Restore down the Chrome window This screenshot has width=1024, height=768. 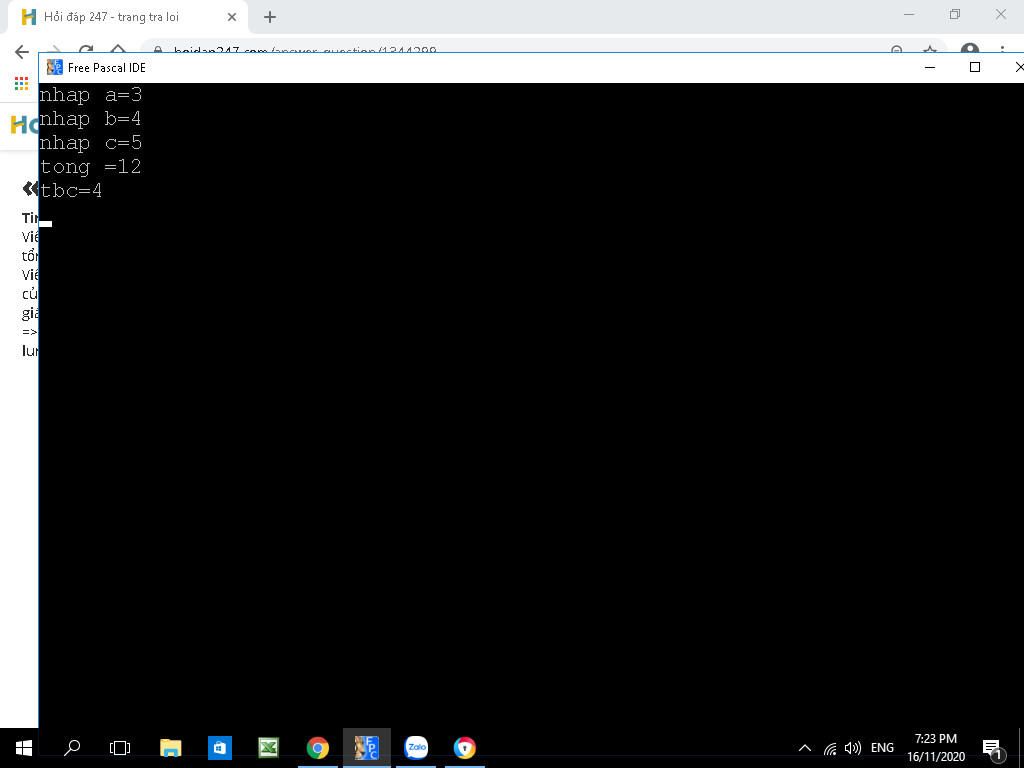click(x=955, y=14)
